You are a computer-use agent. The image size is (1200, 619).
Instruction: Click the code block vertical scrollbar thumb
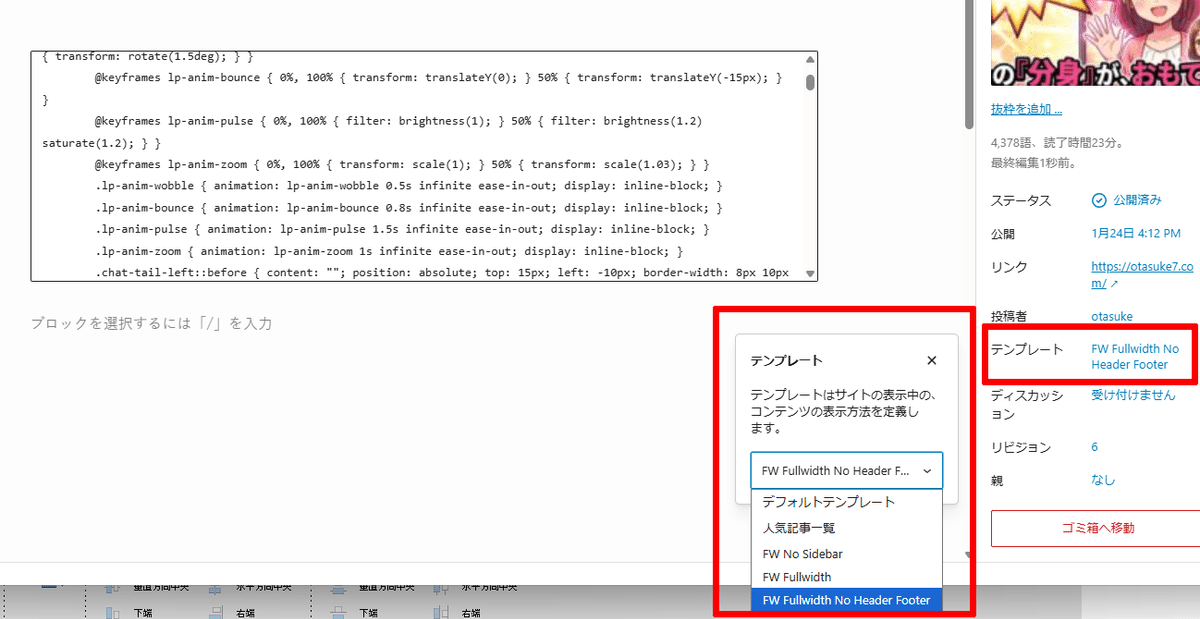coord(810,82)
